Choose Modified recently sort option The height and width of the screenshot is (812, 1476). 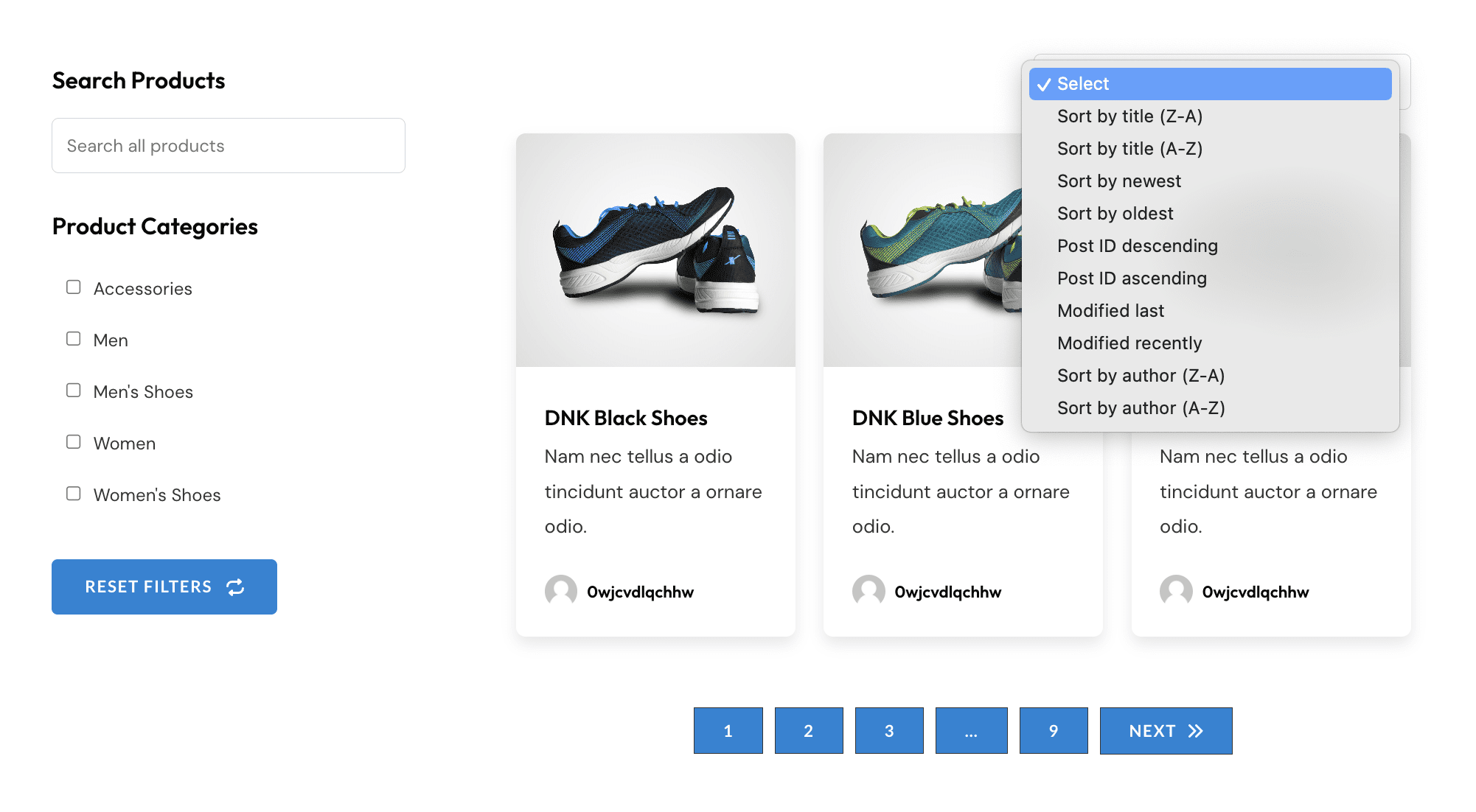click(x=1129, y=343)
